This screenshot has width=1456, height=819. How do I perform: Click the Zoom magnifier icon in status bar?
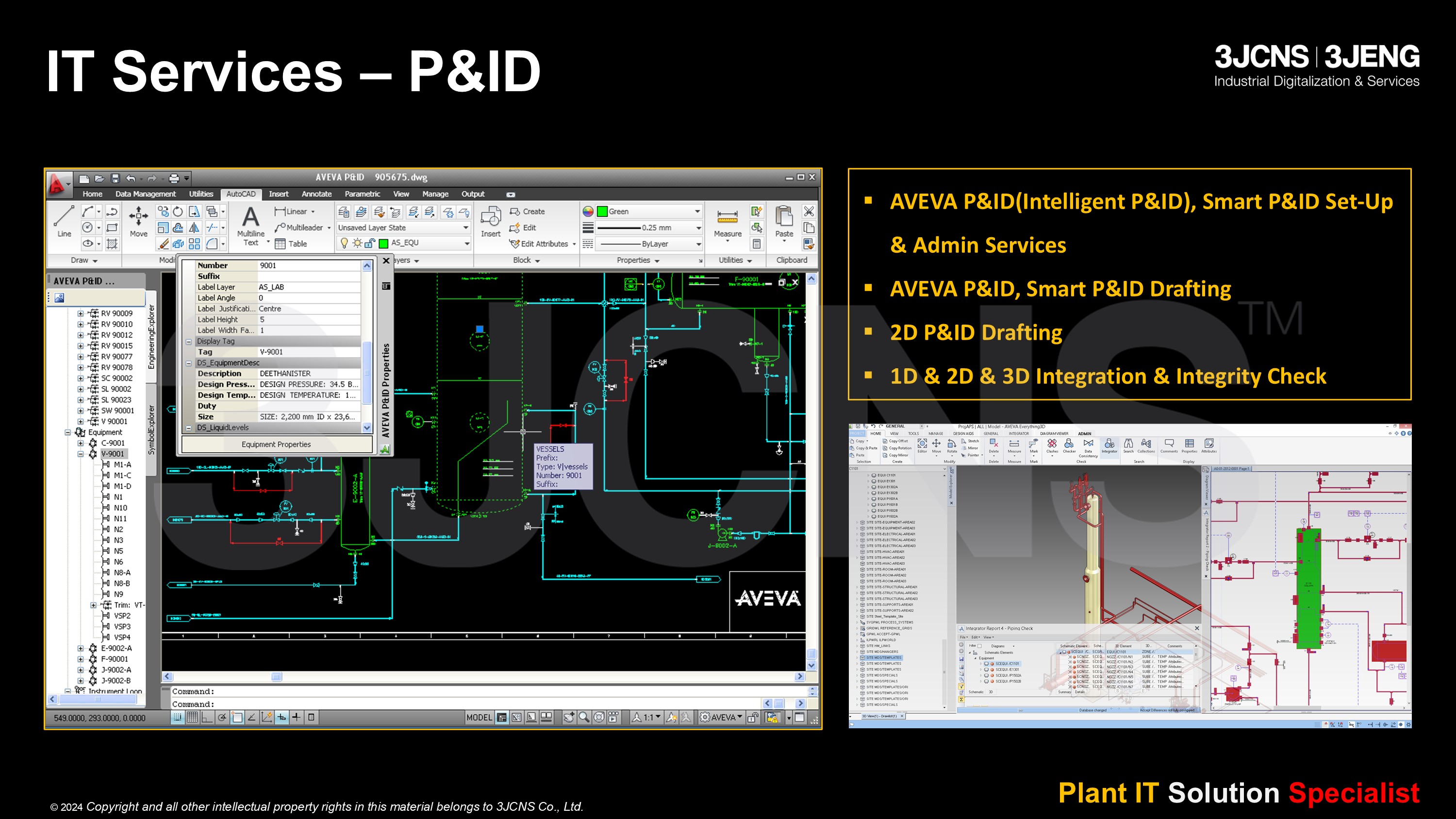pyautogui.click(x=584, y=717)
